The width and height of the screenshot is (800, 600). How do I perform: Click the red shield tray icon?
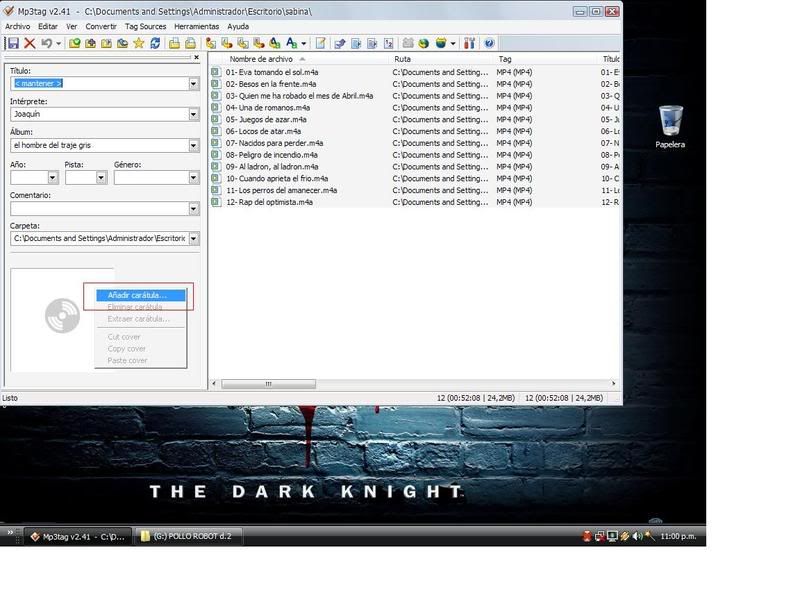pos(587,536)
